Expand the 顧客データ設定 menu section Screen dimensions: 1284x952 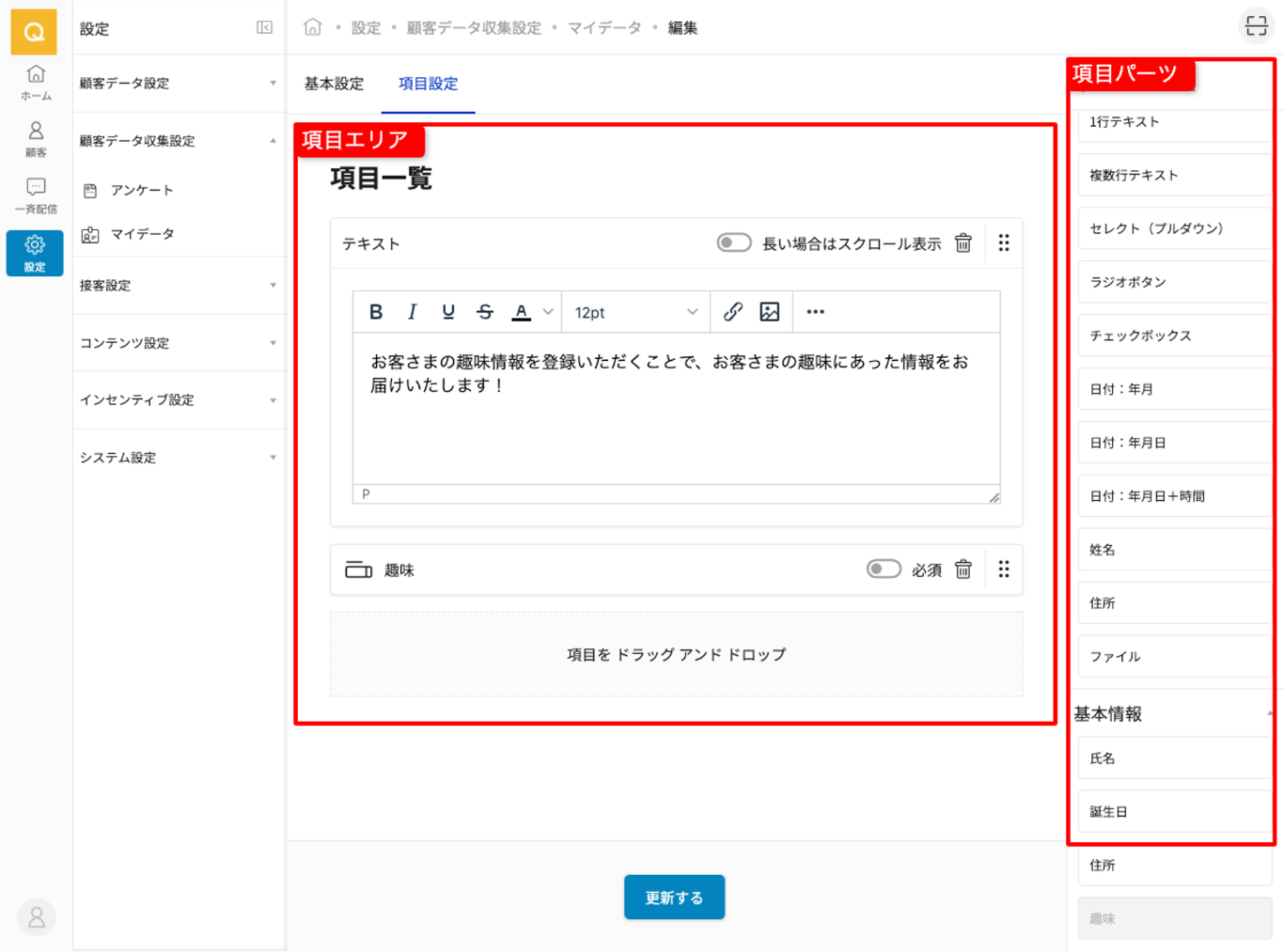177,84
